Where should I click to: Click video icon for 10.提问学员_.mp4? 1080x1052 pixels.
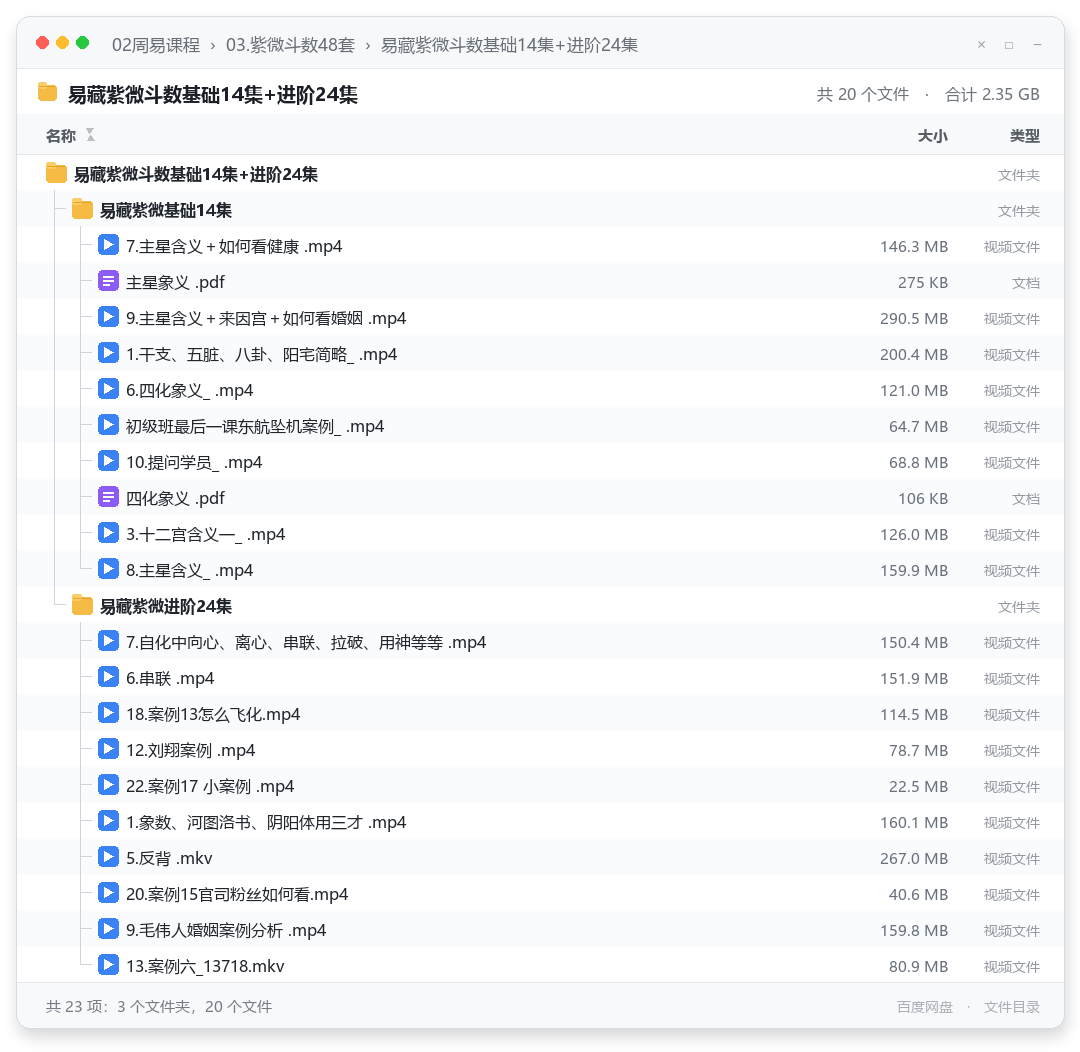pos(108,461)
